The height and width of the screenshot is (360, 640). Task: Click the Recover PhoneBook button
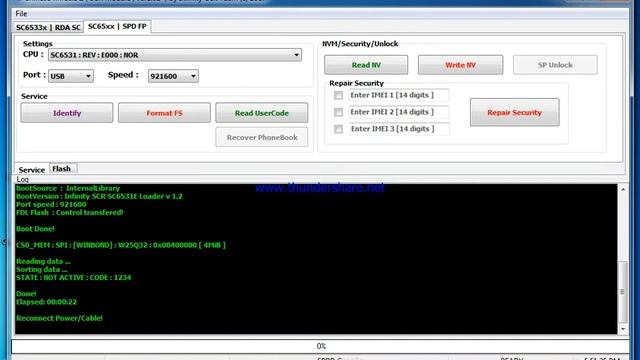(262, 137)
